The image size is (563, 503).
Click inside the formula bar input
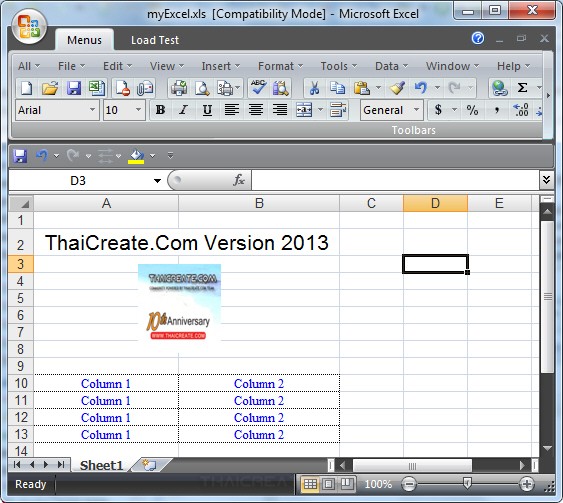pos(395,180)
